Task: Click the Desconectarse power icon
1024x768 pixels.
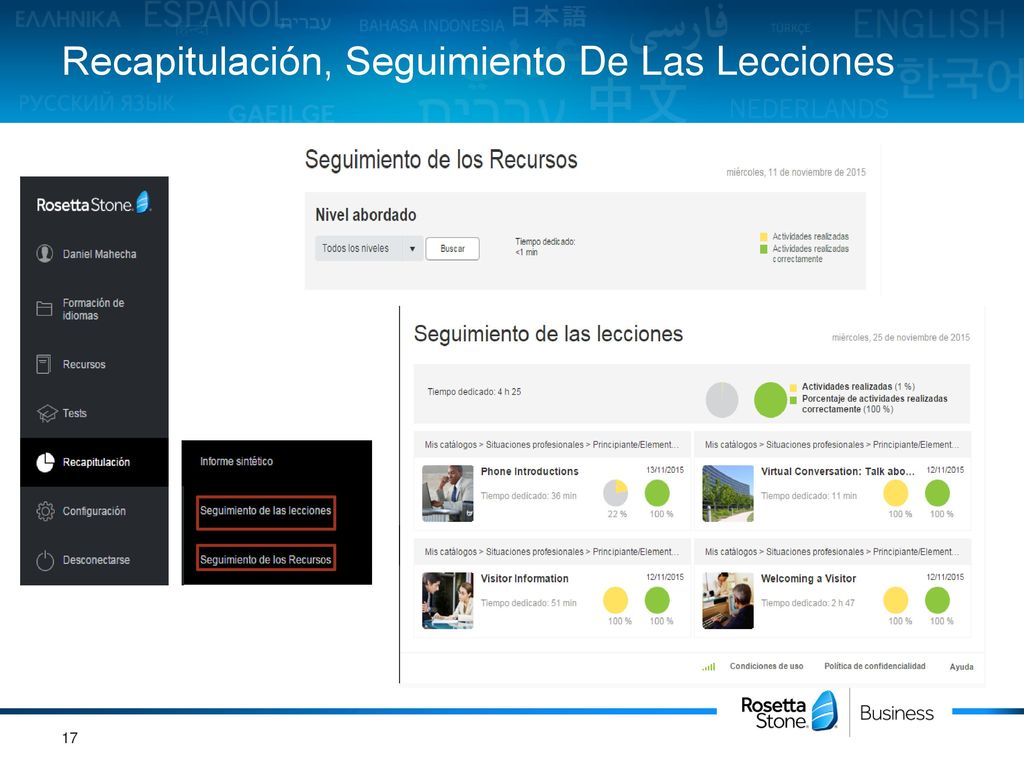Action: [45, 560]
